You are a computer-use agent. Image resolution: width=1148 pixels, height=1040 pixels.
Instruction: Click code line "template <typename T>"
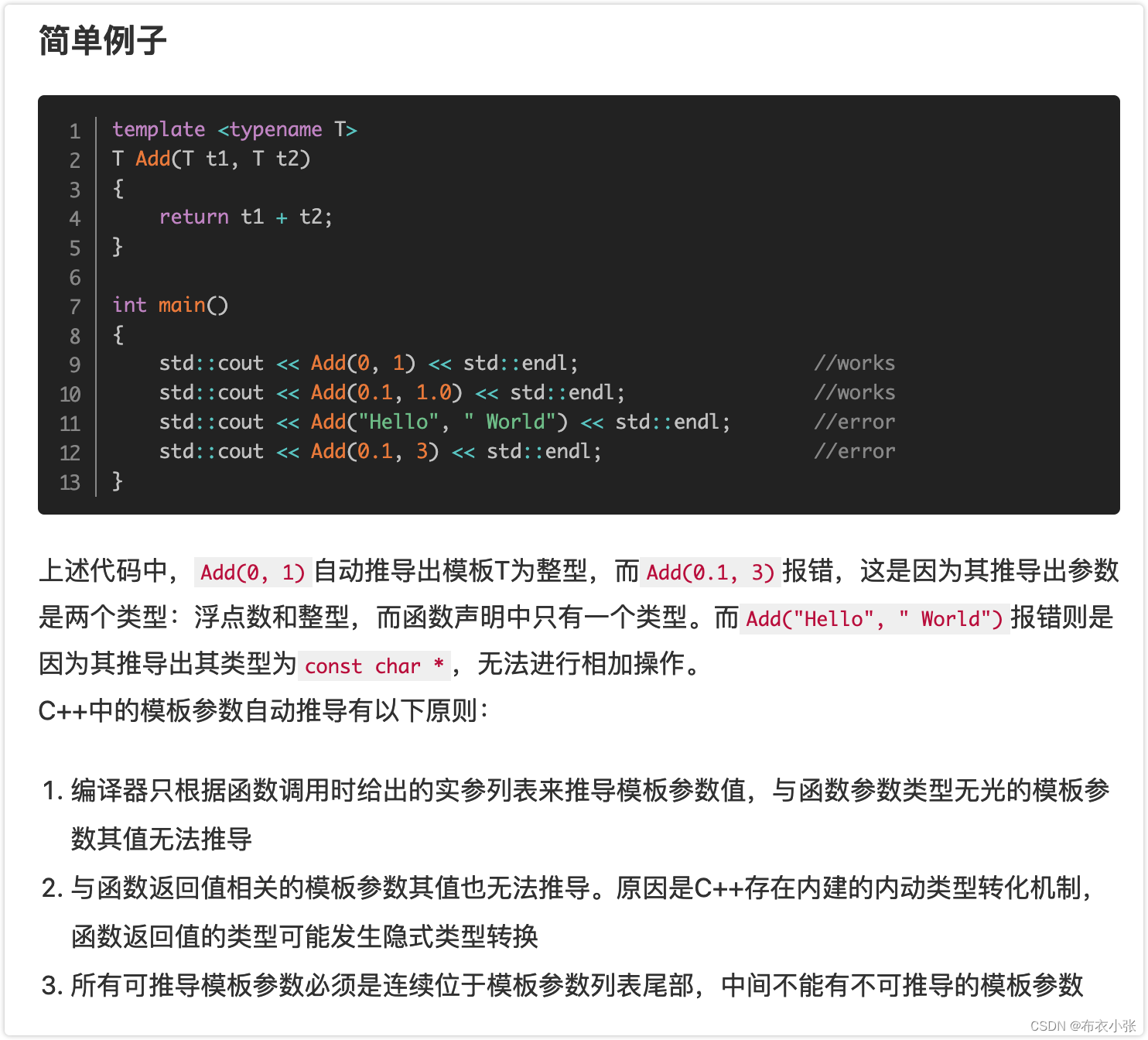[x=234, y=129]
